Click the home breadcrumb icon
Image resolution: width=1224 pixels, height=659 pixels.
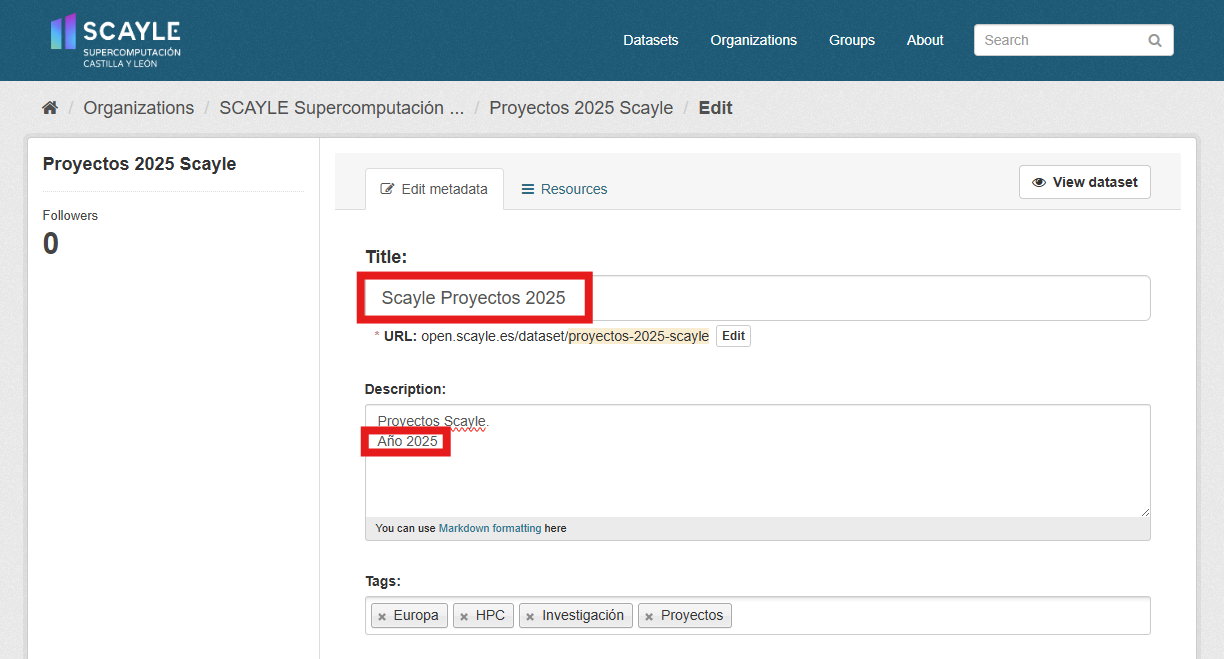click(x=50, y=108)
